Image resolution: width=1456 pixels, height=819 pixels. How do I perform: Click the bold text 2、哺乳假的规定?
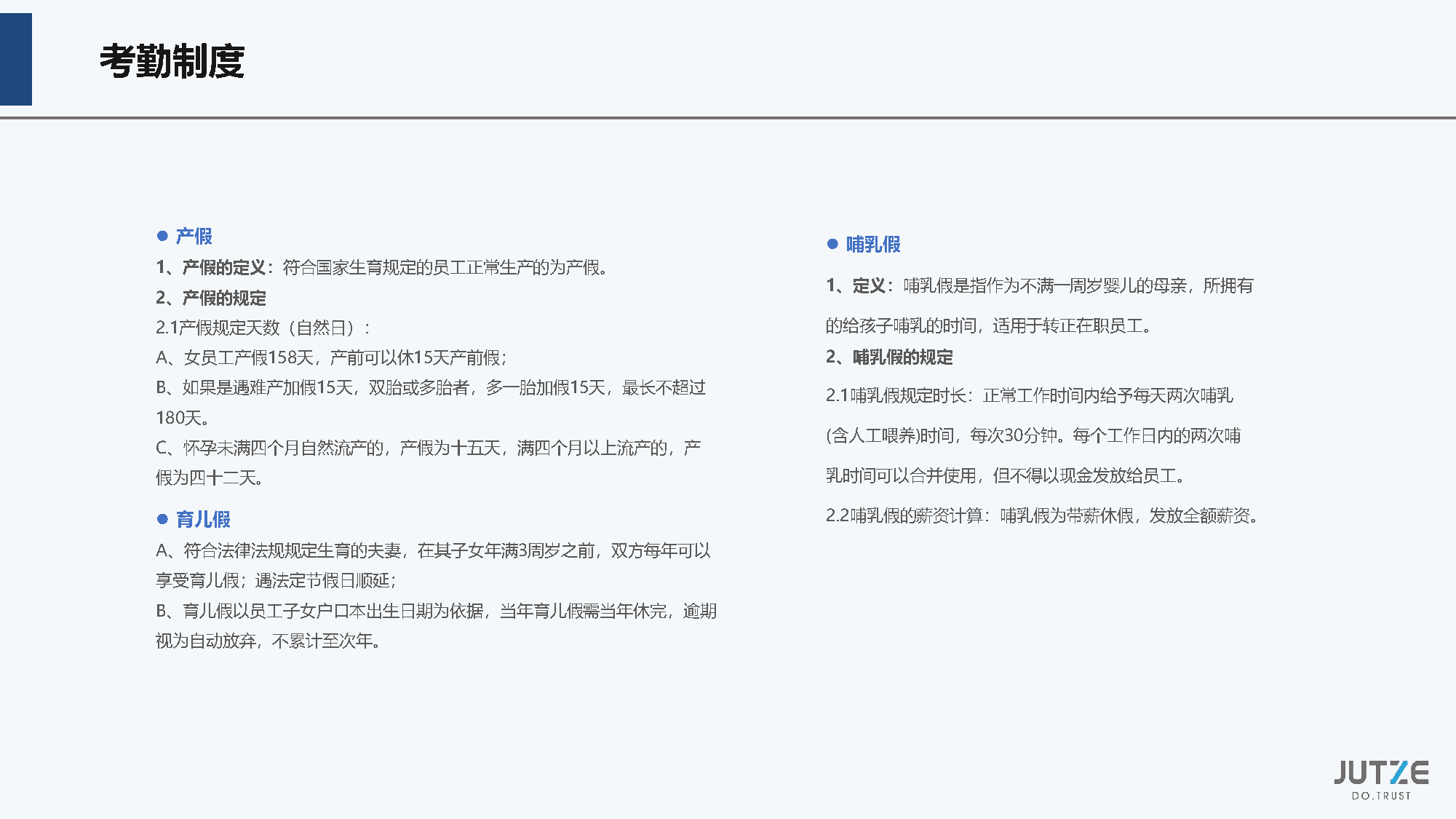click(x=889, y=357)
